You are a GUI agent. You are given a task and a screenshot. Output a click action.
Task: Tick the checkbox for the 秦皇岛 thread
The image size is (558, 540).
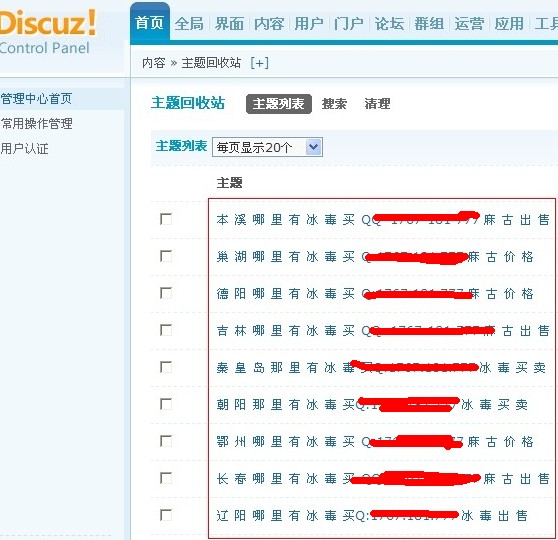(166, 367)
